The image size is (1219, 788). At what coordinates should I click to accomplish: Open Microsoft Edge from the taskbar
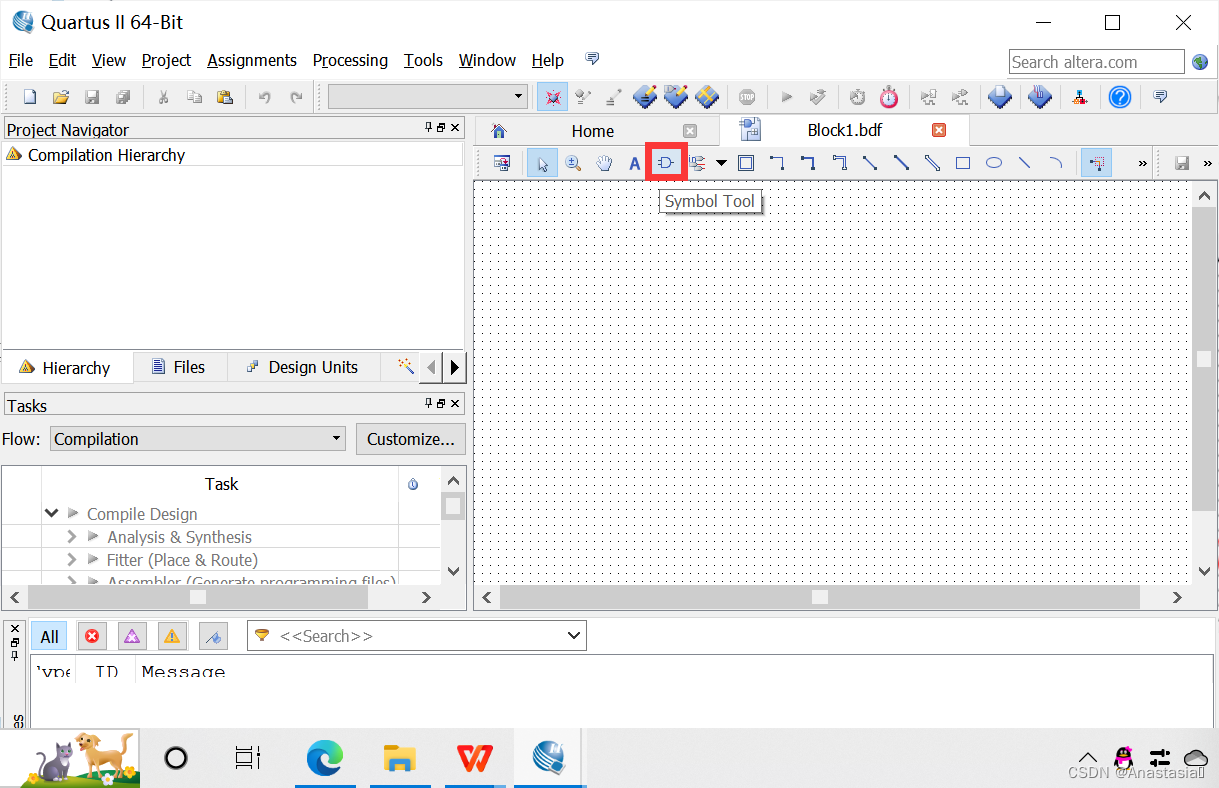[325, 758]
